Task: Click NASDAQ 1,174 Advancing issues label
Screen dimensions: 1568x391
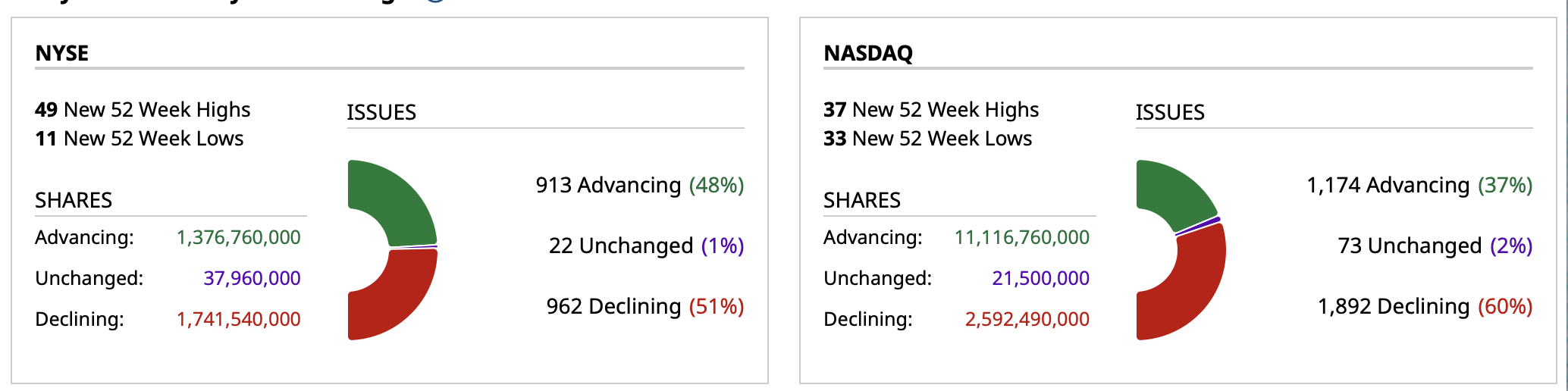Action: point(1419,185)
